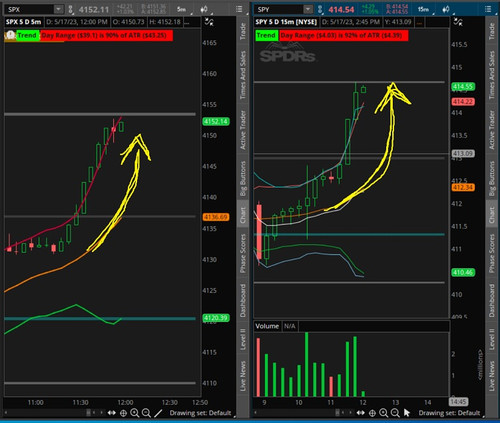The image size is (500, 423).
Task: Expand the SPX symbol dropdown arrow
Action: point(58,9)
